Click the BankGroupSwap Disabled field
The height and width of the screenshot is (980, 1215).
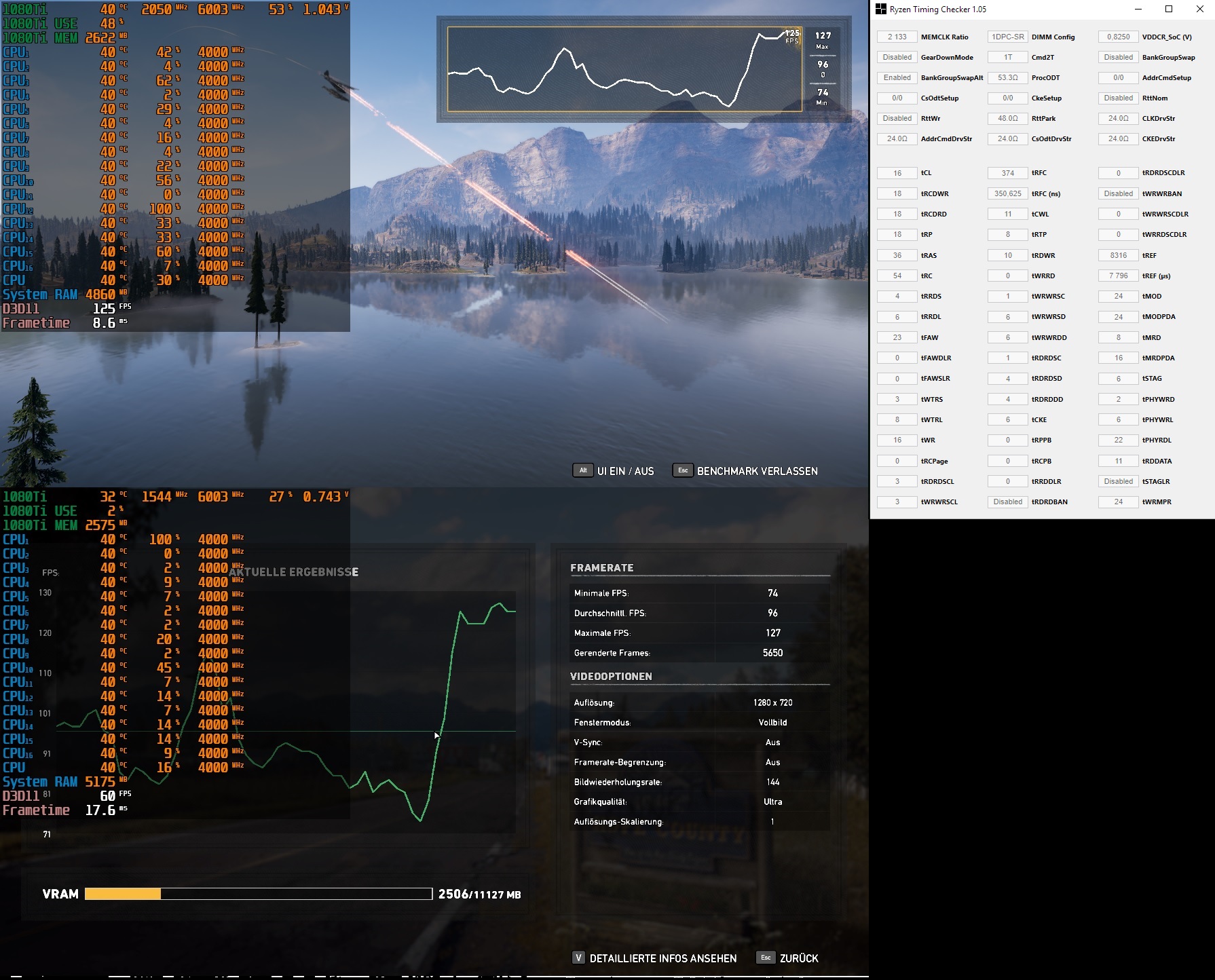click(x=1118, y=57)
